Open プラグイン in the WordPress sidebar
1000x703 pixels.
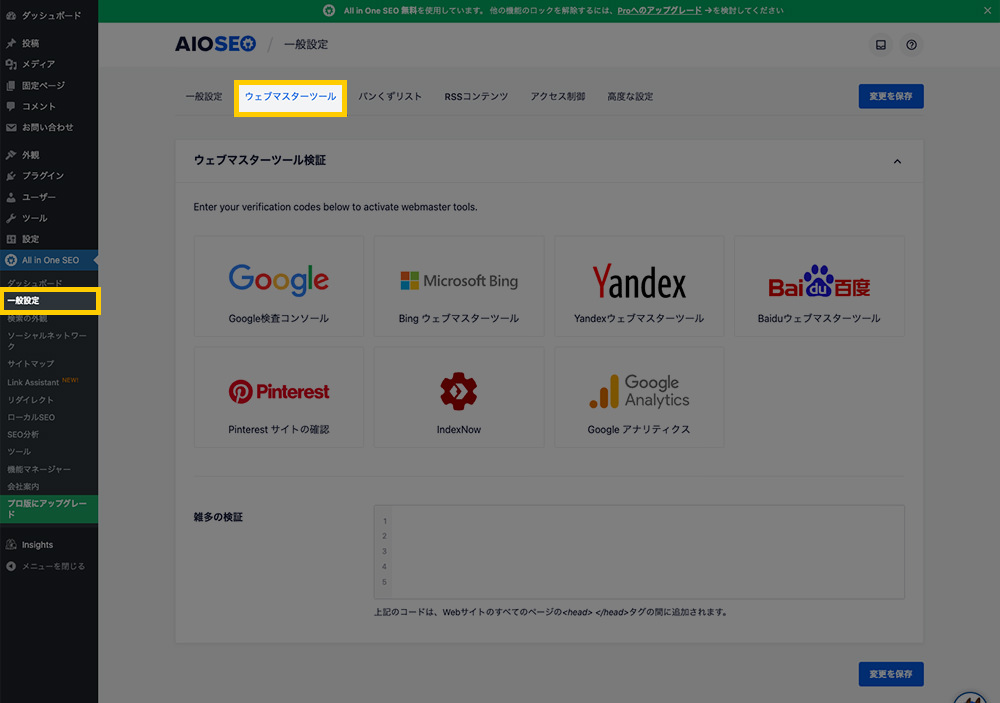click(x=49, y=175)
